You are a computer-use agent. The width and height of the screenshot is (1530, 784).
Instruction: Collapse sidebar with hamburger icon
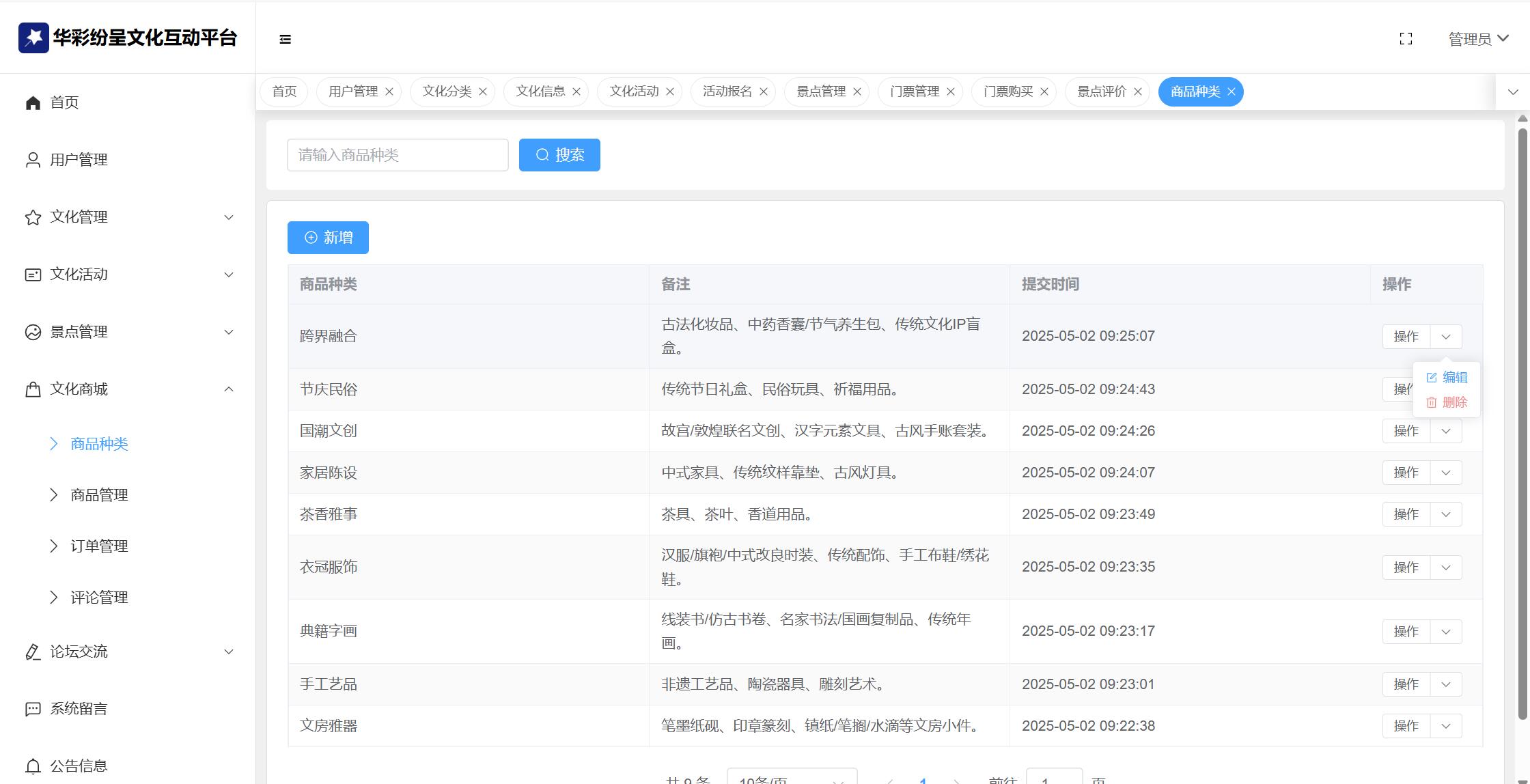[286, 40]
